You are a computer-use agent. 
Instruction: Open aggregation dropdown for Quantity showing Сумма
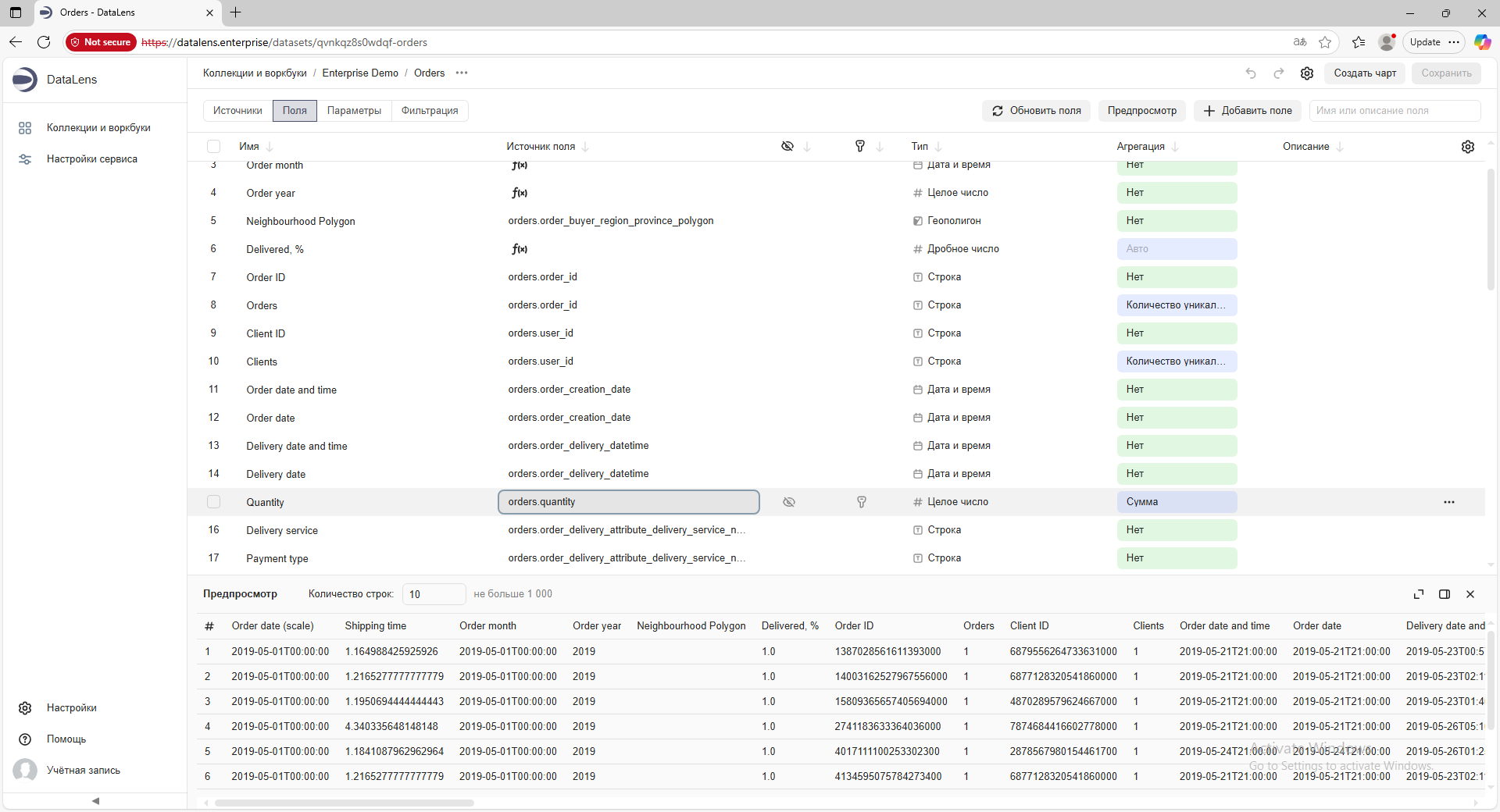tap(1177, 502)
